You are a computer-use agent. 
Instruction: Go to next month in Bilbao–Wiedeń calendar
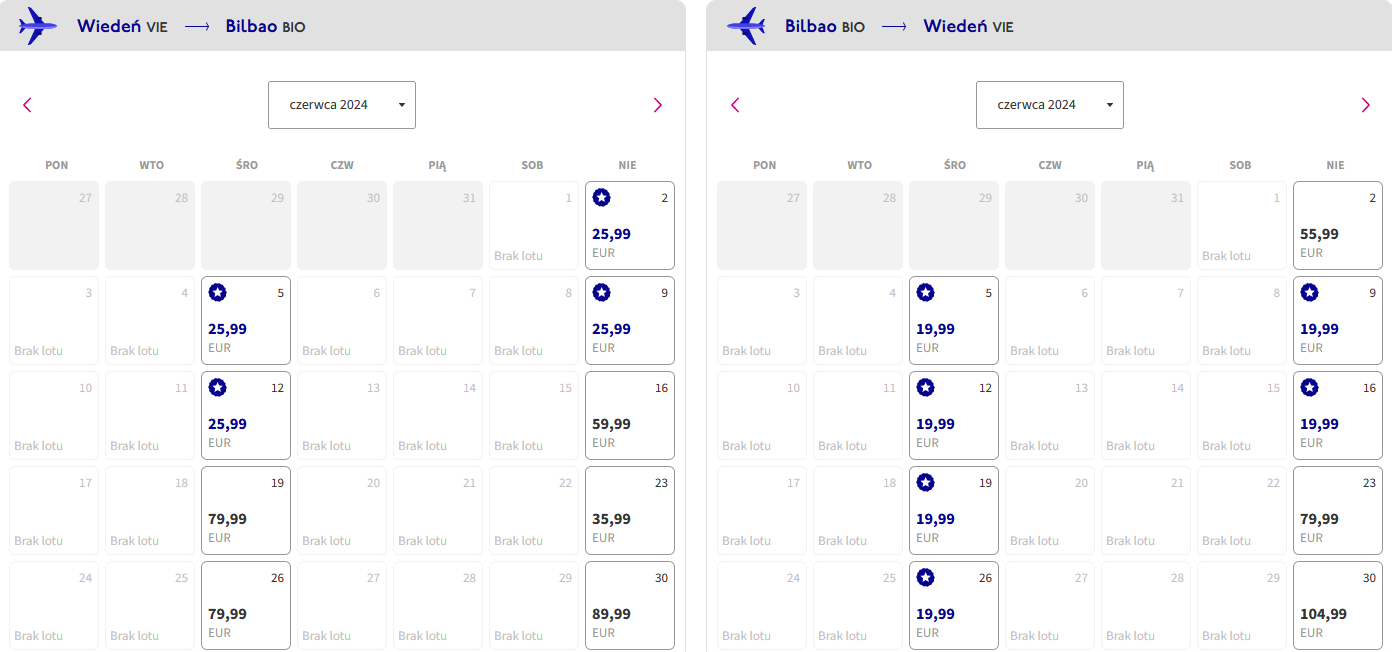tap(1365, 105)
